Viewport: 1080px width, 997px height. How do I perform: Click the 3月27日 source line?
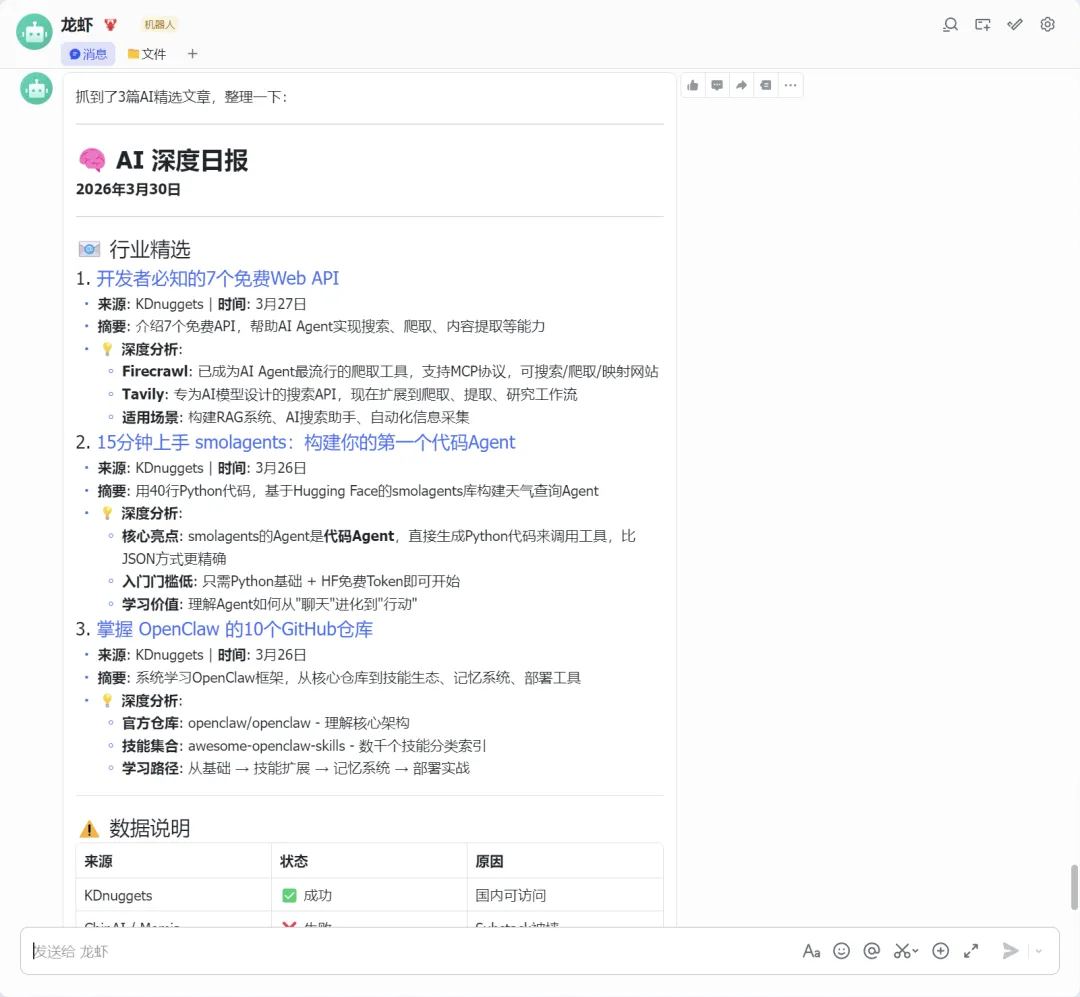click(202, 305)
